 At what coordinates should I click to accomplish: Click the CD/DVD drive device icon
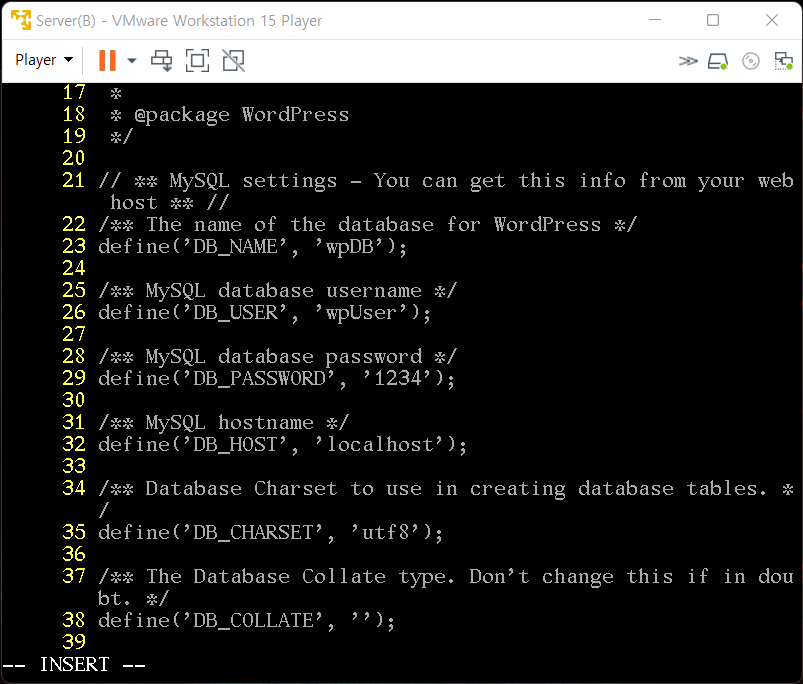[x=751, y=61]
